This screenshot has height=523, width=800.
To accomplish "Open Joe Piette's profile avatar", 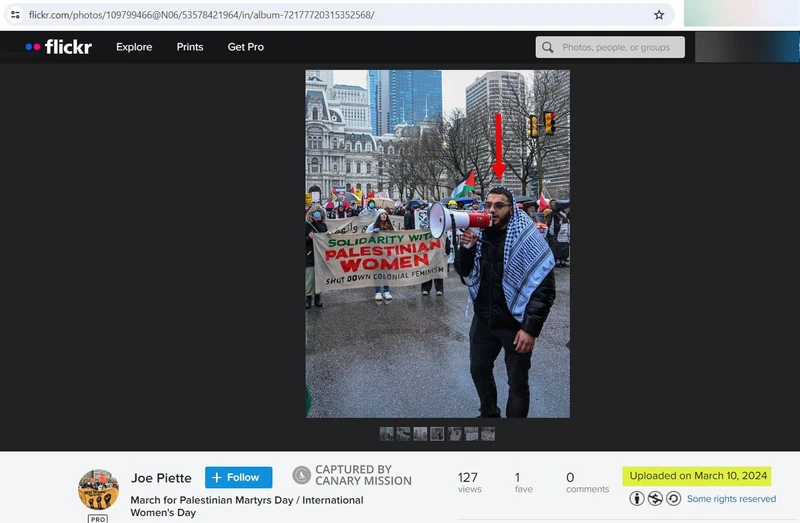I will click(98, 489).
